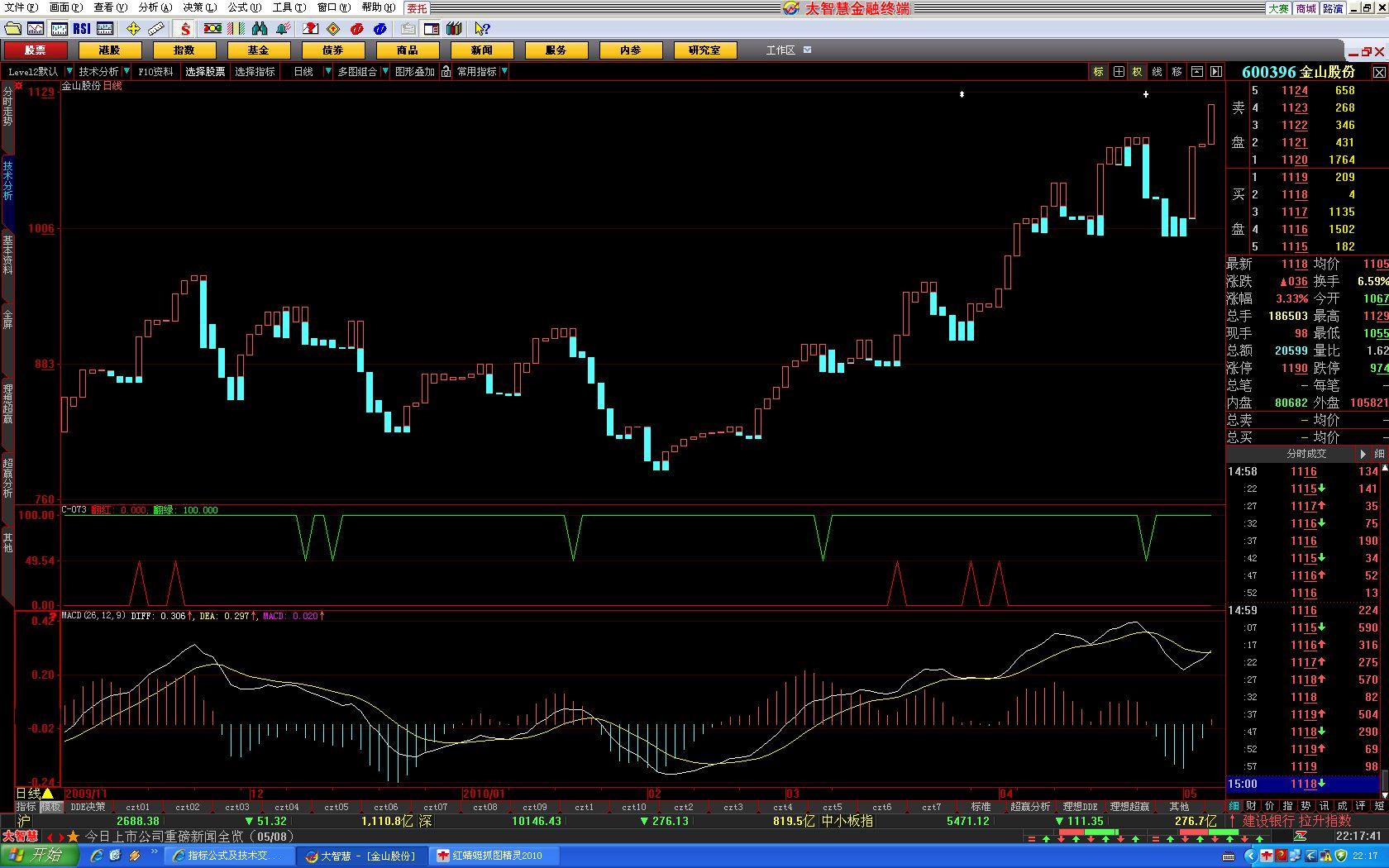Click the 选择股票 button
Viewport: 1389px width, 868px height.
click(x=205, y=72)
